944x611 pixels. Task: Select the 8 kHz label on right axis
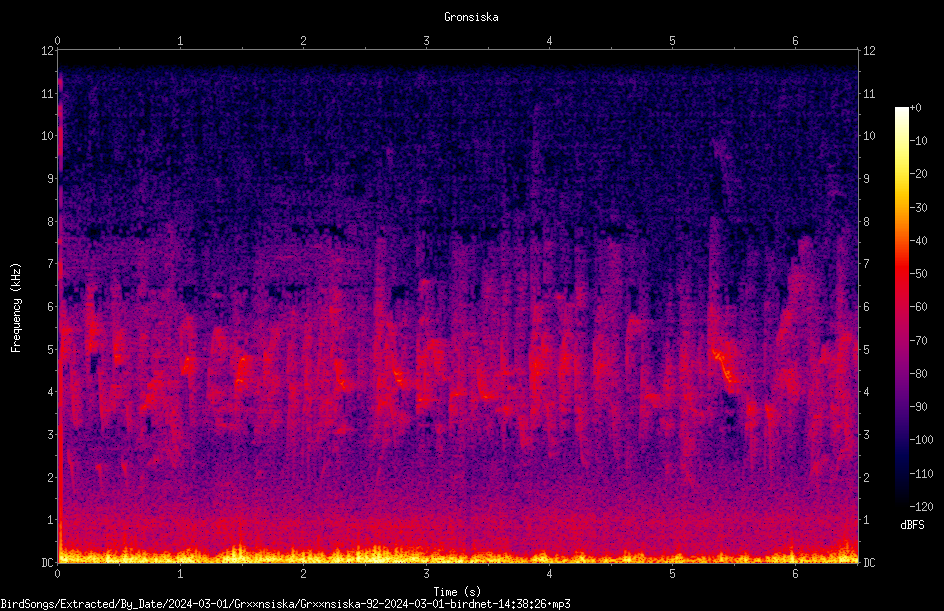tap(866, 222)
